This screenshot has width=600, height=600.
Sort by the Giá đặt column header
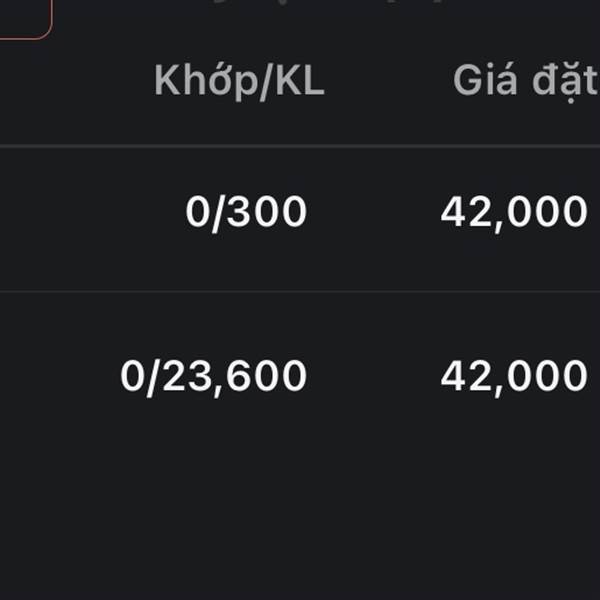[x=526, y=82]
